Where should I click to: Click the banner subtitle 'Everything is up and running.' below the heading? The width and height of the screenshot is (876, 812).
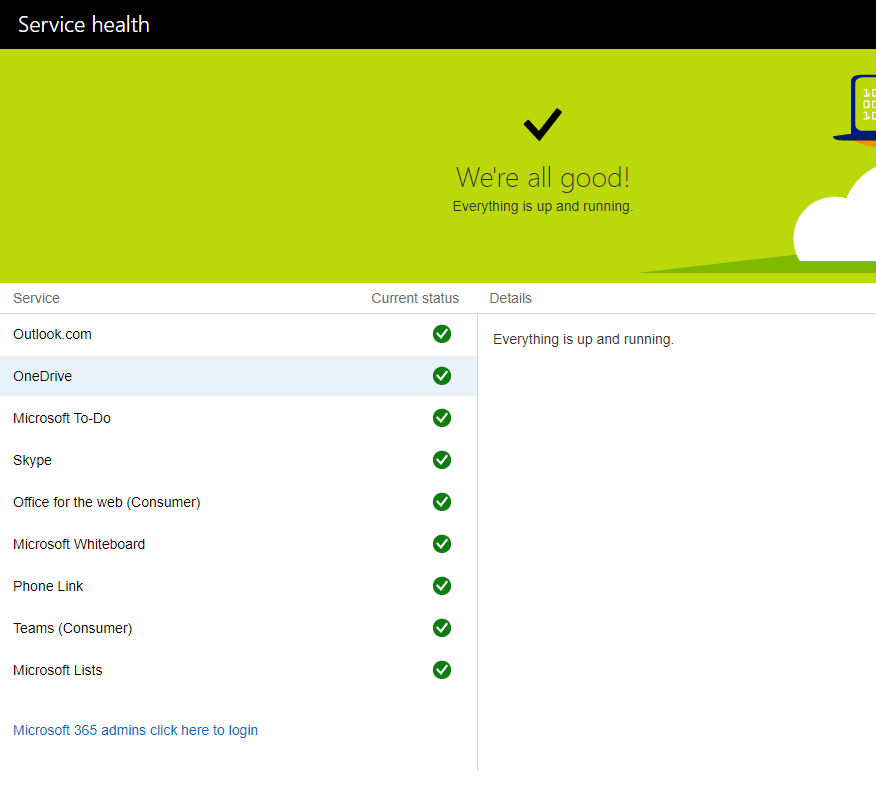pyautogui.click(x=543, y=207)
